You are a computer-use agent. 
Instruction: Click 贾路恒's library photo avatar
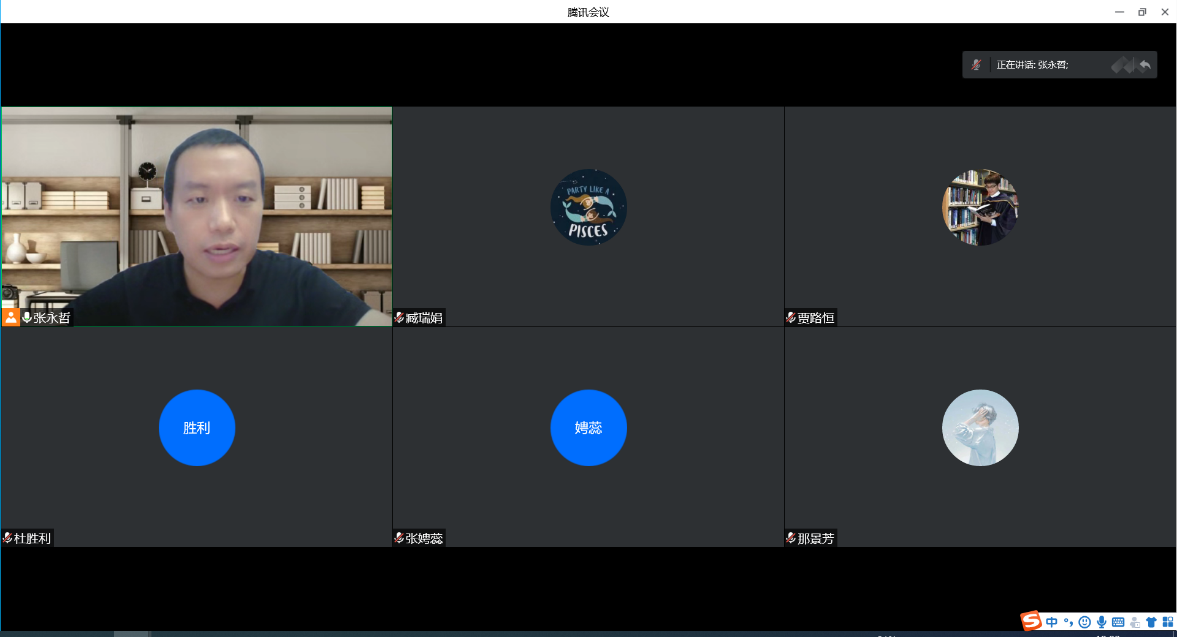click(980, 207)
